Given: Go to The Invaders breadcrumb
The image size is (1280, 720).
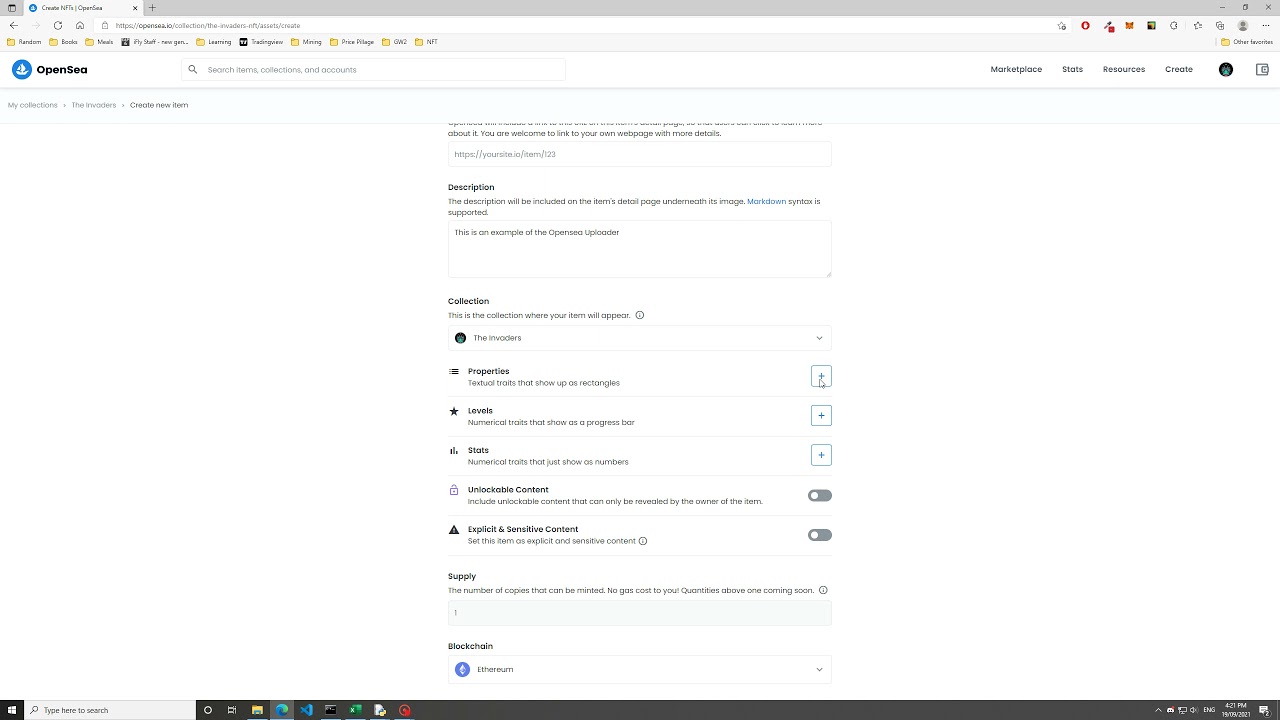Looking at the screenshot, I should (x=94, y=105).
